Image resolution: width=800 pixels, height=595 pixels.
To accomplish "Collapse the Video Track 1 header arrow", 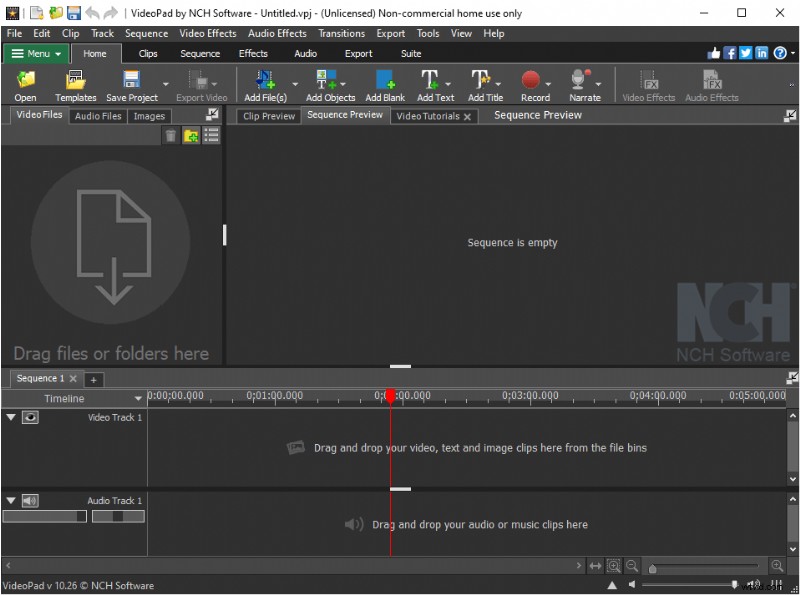I will 10,417.
